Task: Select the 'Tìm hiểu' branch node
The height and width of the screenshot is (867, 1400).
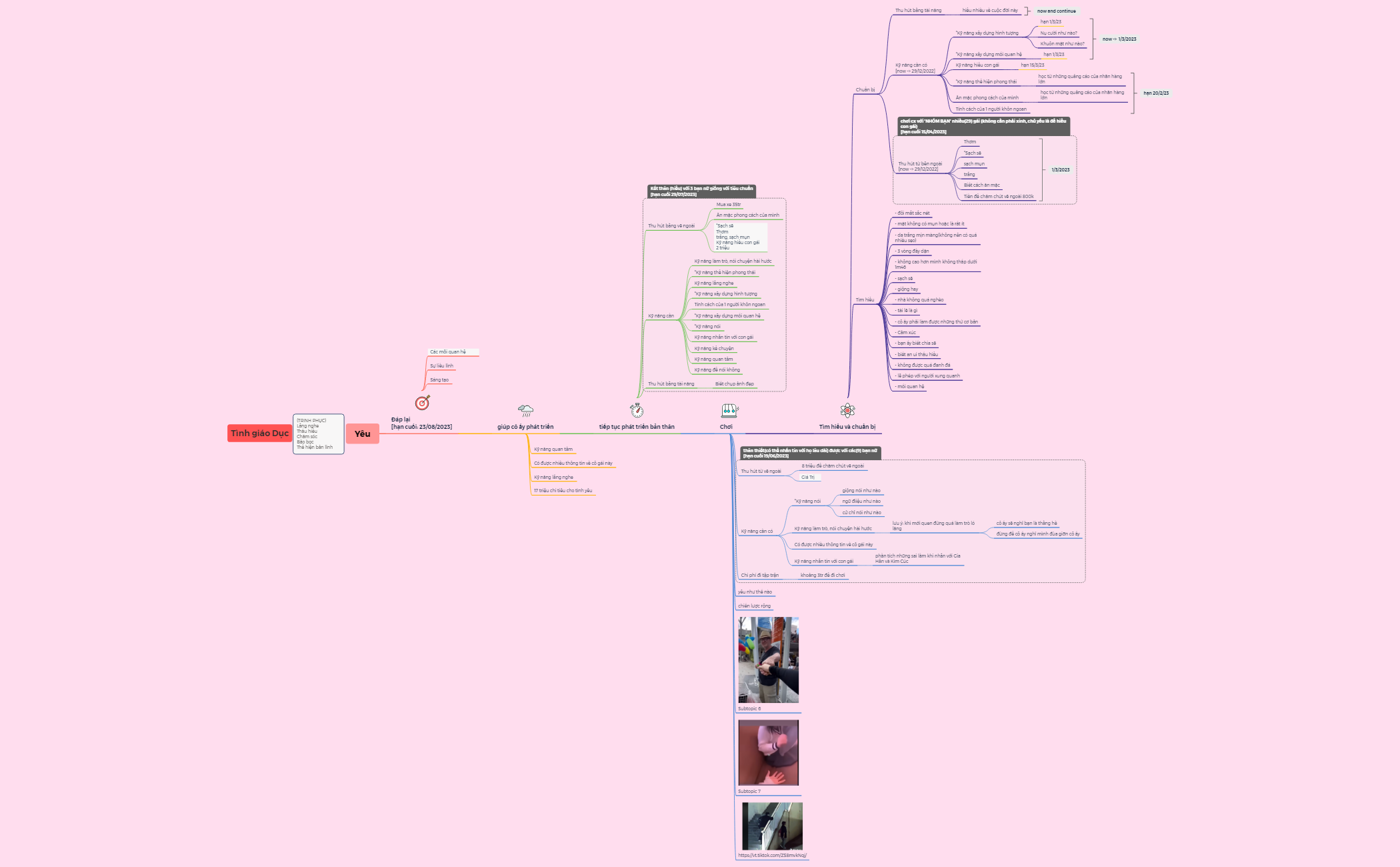Action: [x=865, y=300]
